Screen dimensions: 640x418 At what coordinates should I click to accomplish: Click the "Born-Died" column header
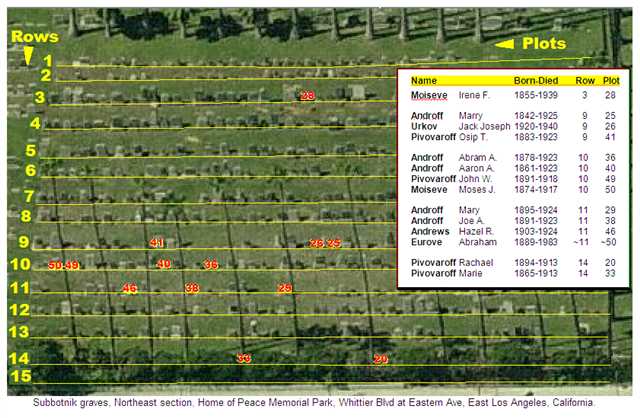click(536, 80)
